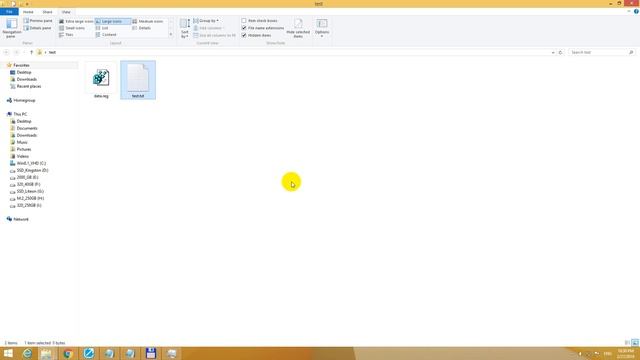This screenshot has height=360, width=640.
Task: Open the Options button
Action: [322, 28]
